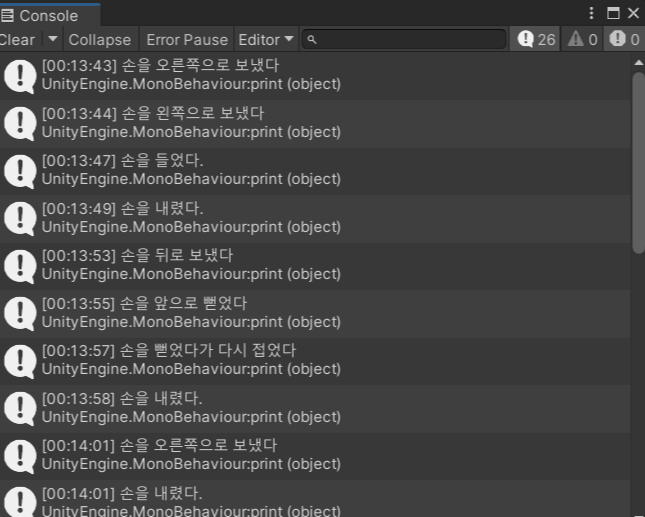Select the 00:14:01 손을 내렸다 log entry
Screen dimensions: 645x517
pos(315,498)
